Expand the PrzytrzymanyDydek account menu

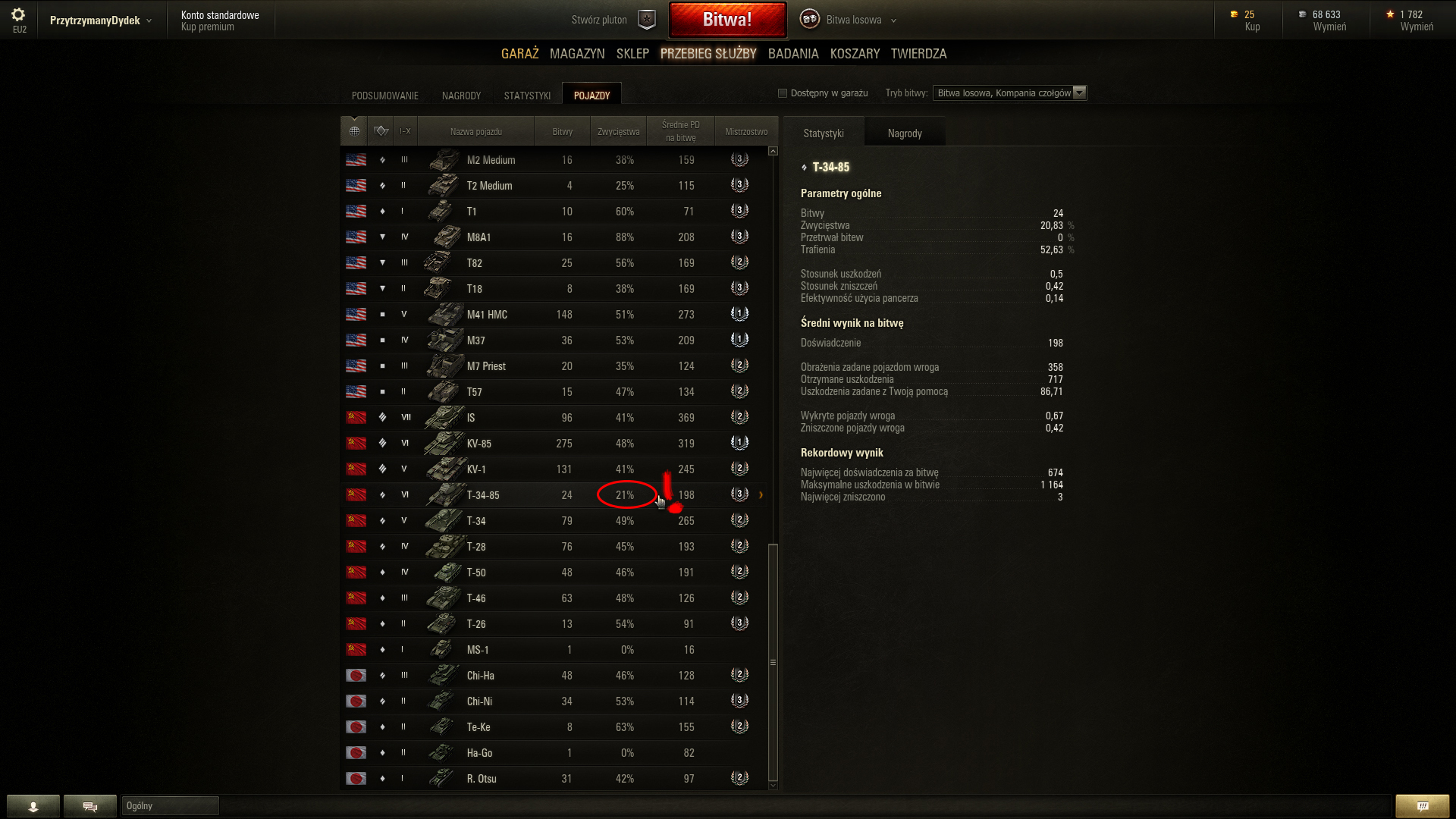100,20
